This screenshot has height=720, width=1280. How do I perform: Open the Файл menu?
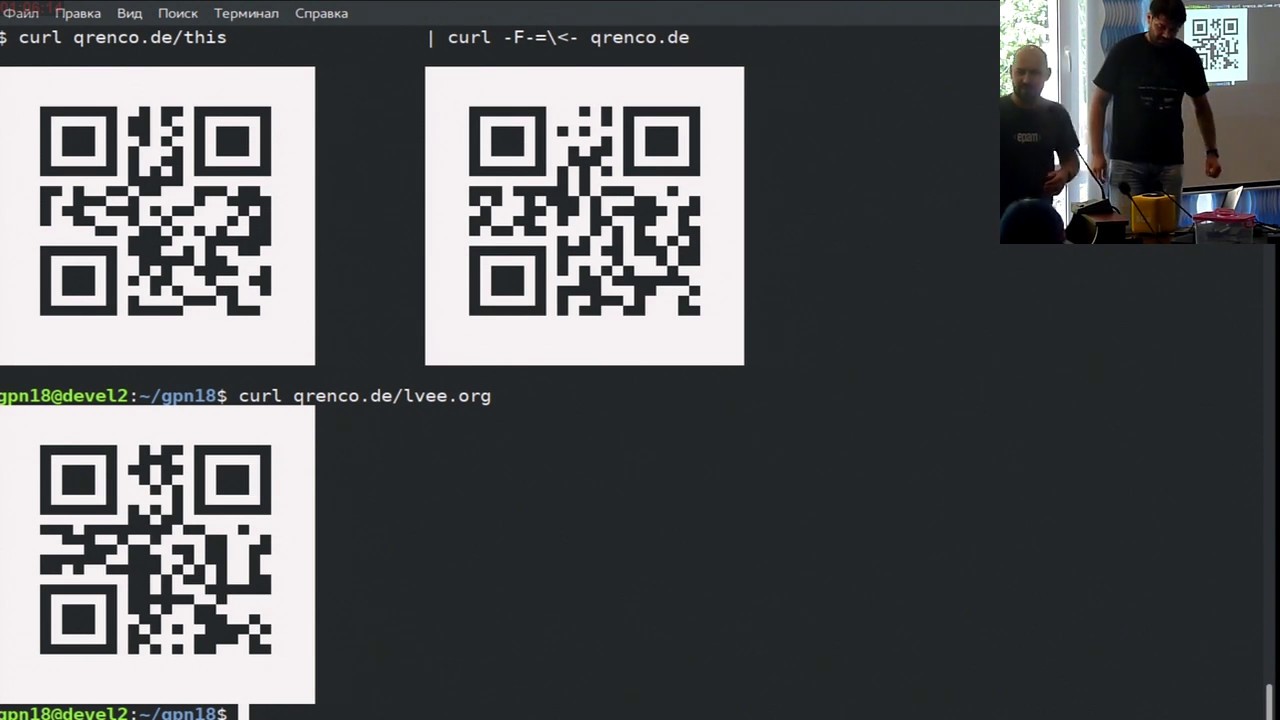pos(21,13)
